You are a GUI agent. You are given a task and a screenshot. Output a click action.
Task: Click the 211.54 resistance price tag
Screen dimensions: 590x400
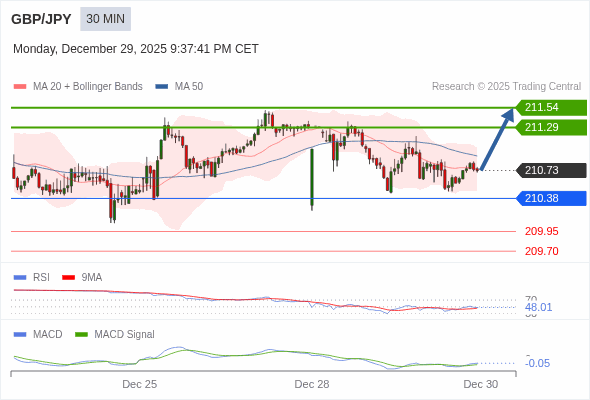(x=551, y=108)
